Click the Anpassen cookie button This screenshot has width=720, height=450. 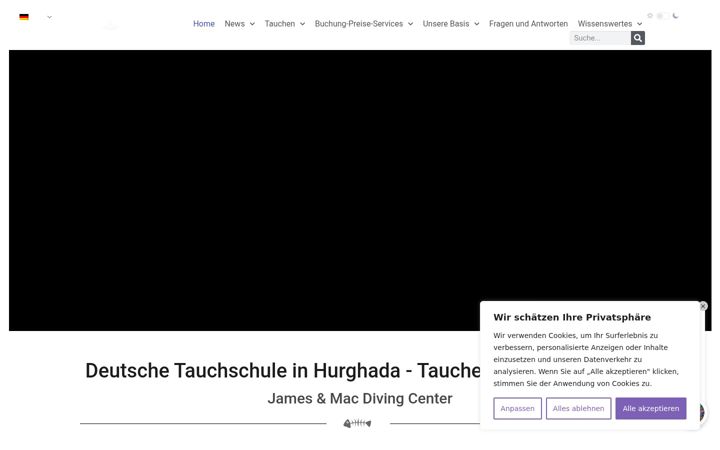tap(518, 408)
